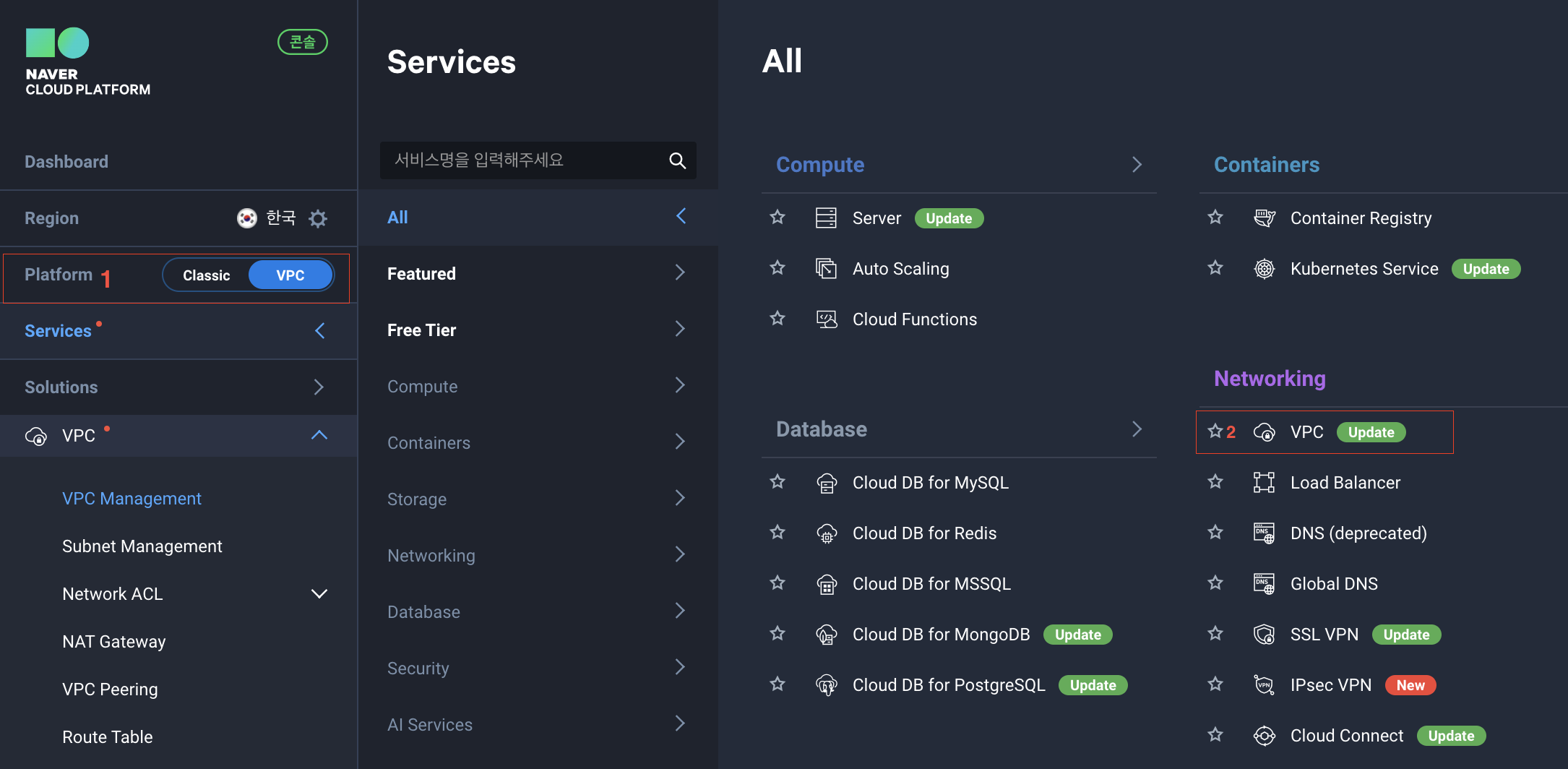Viewport: 1568px width, 769px height.
Task: Click the Cloud DB for PostgreSQL icon
Action: pos(826,684)
